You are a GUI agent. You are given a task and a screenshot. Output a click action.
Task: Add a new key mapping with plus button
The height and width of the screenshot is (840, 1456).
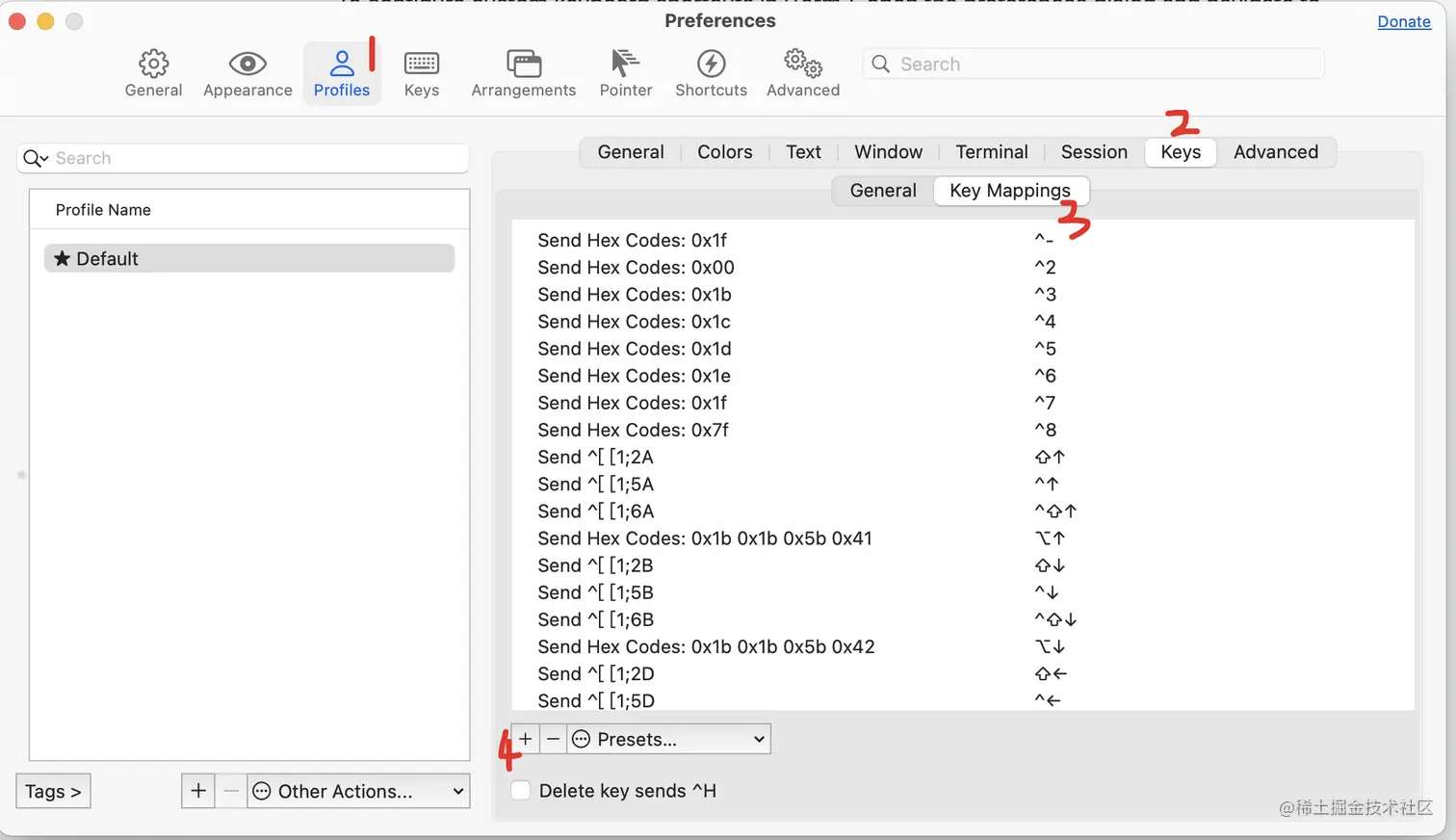coord(525,739)
